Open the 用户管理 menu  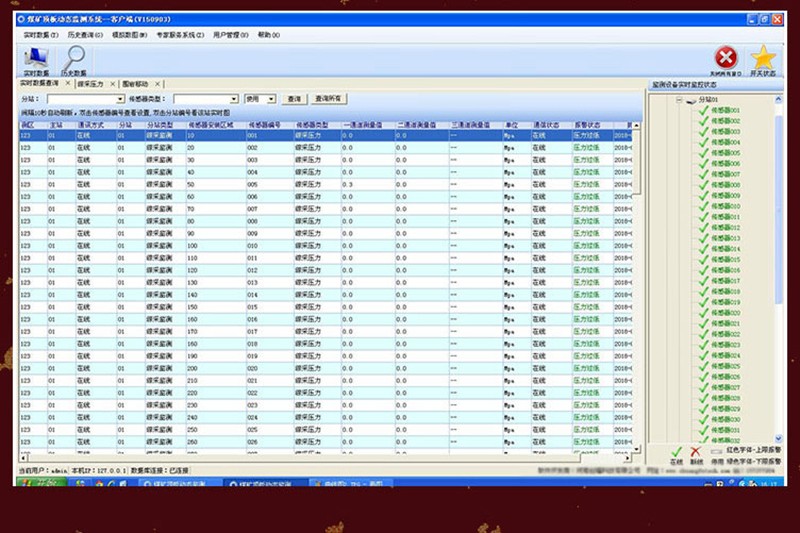coord(232,35)
